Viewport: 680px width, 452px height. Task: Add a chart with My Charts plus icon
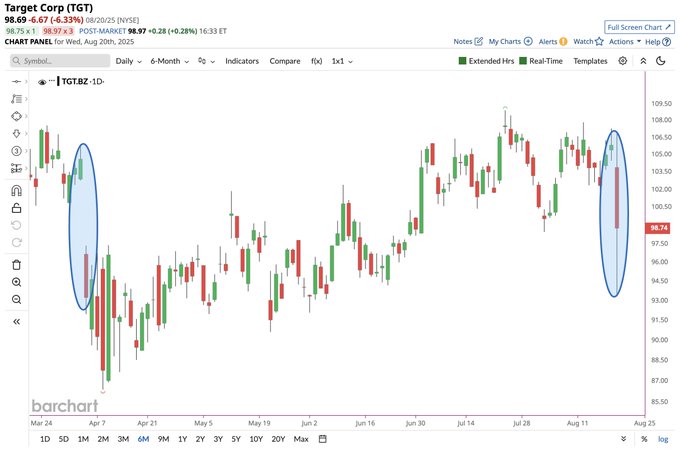pyautogui.click(x=528, y=41)
